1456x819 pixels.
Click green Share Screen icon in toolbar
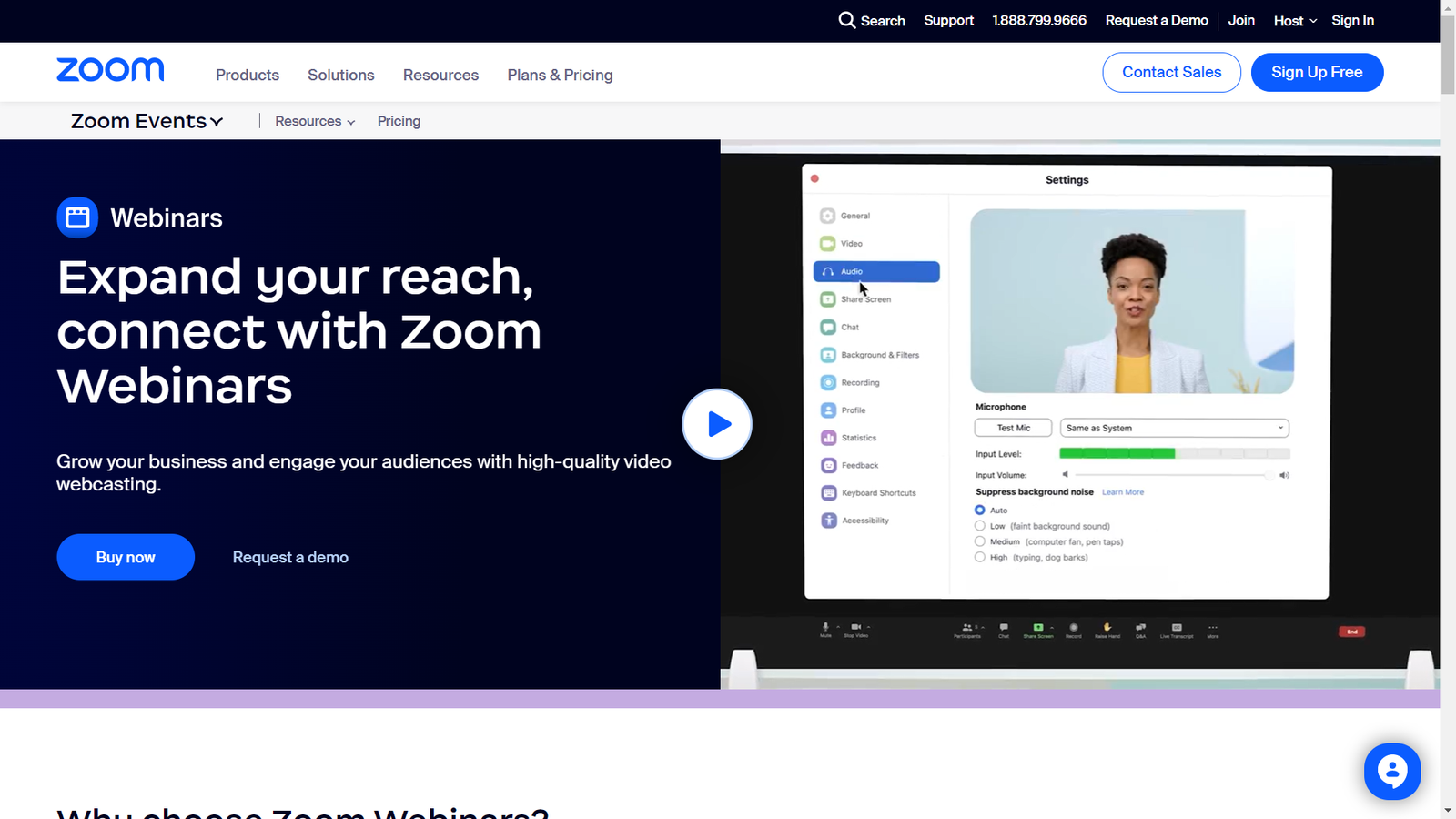(x=1037, y=627)
